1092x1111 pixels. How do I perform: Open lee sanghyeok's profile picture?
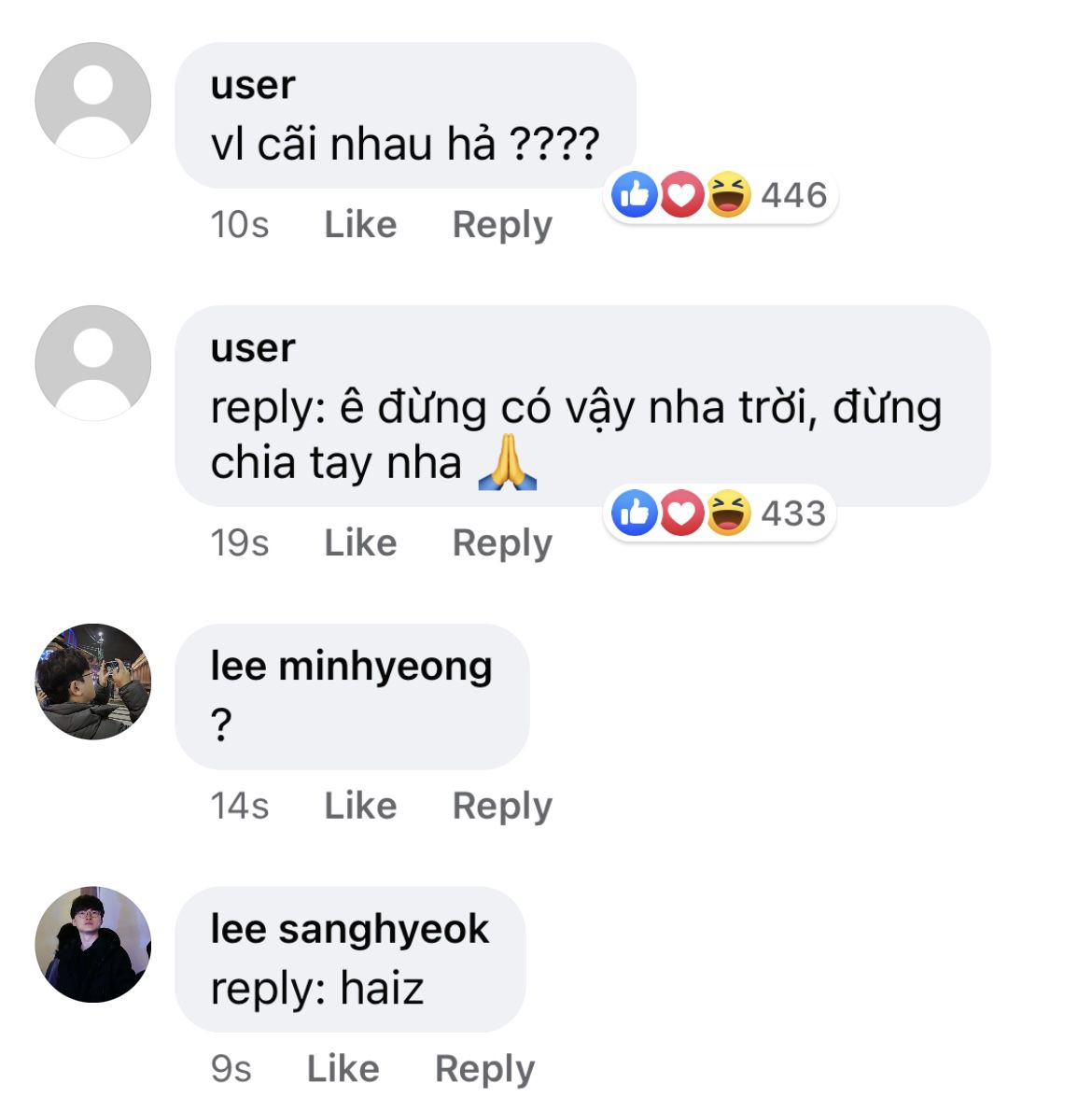pos(92,945)
